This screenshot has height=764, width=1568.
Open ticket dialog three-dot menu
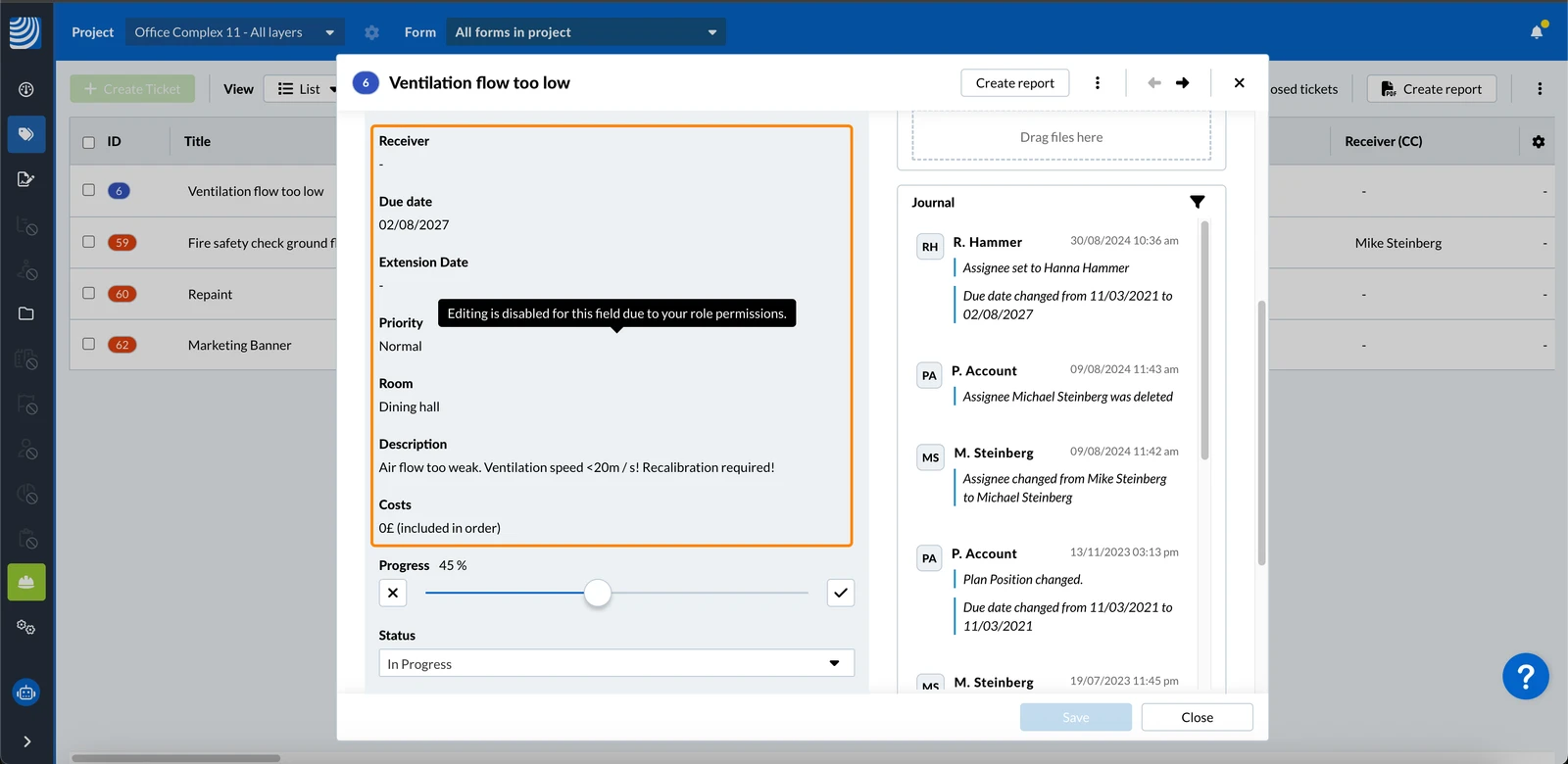click(x=1097, y=83)
